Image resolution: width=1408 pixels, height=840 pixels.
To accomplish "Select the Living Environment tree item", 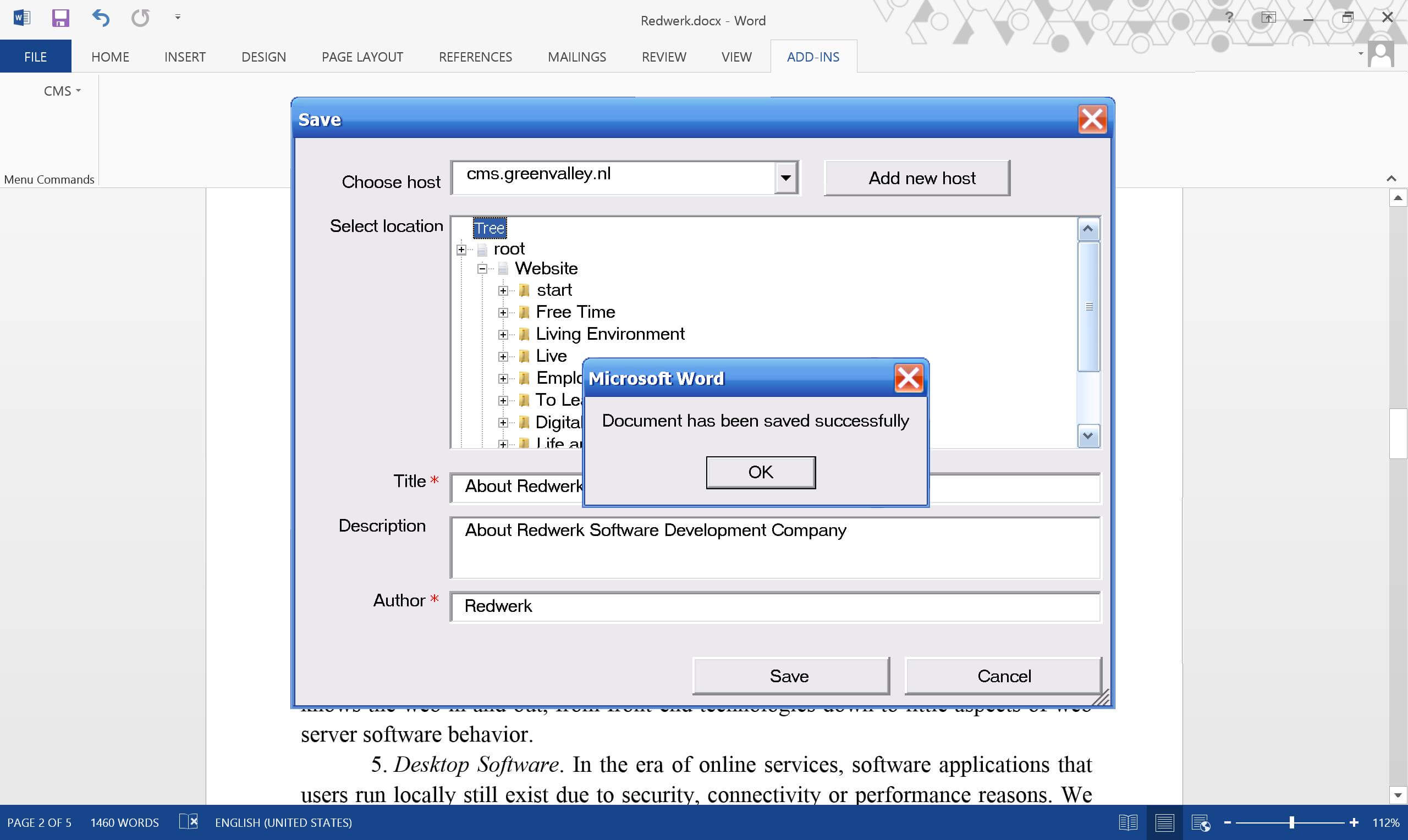I will (610, 334).
